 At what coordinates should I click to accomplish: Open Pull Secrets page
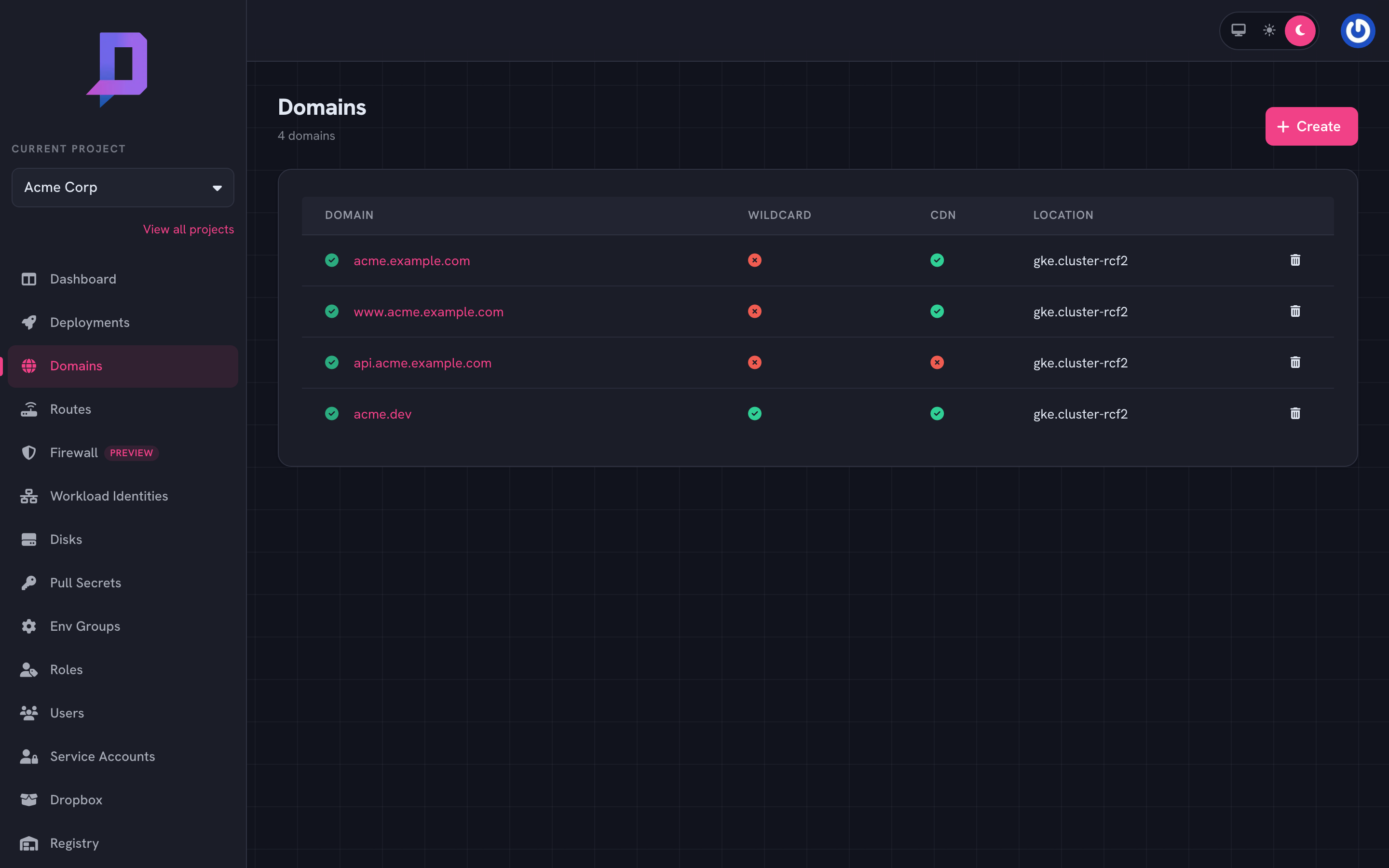[x=123, y=583]
